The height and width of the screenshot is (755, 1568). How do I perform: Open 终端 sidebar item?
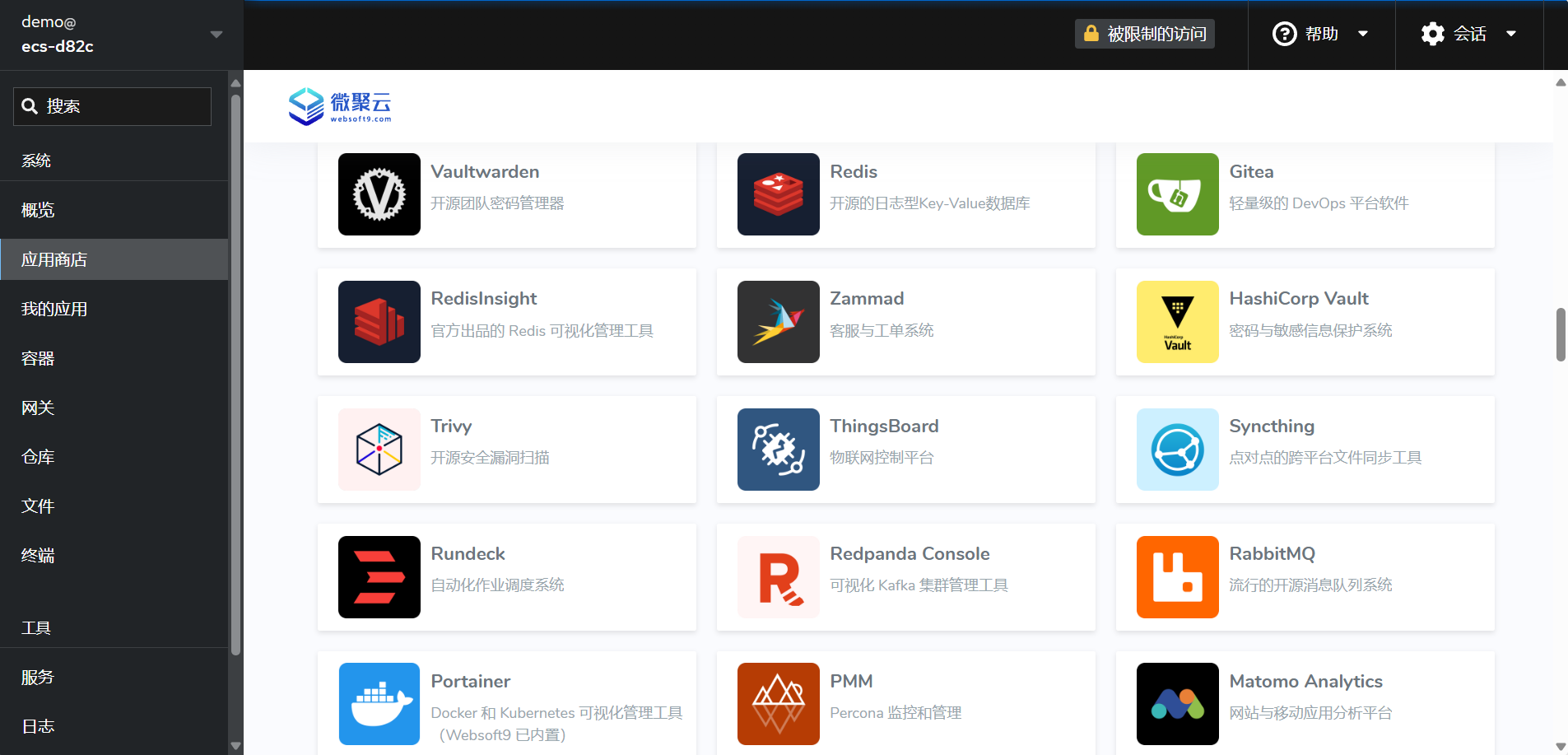coord(114,556)
